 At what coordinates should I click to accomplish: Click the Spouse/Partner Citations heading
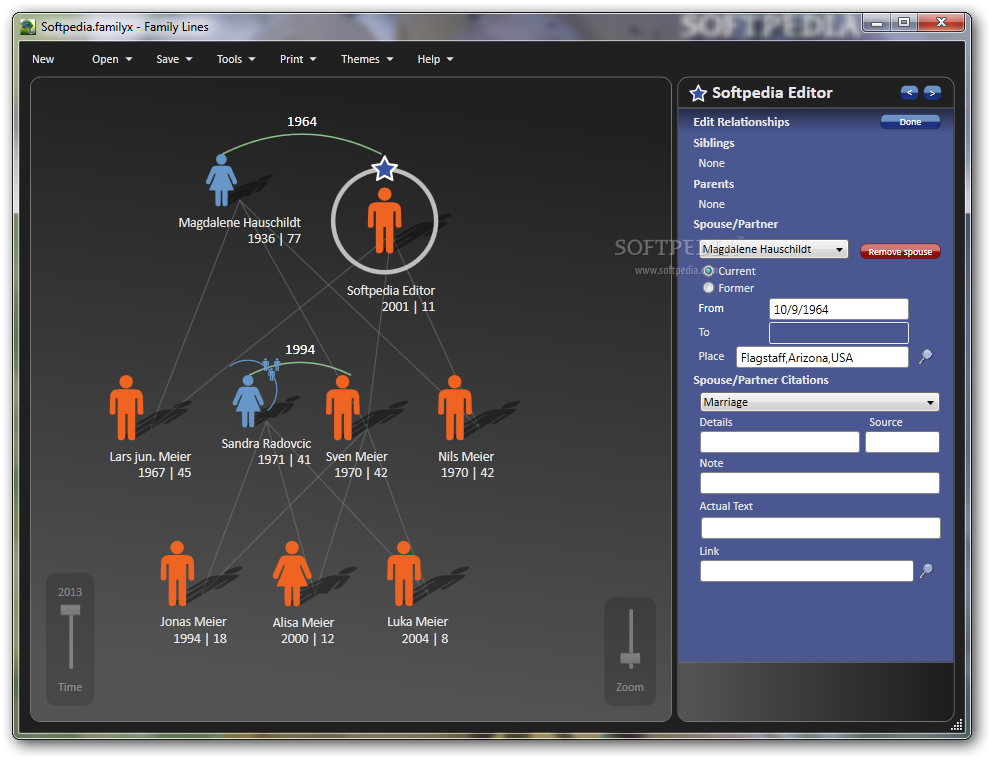tap(760, 380)
